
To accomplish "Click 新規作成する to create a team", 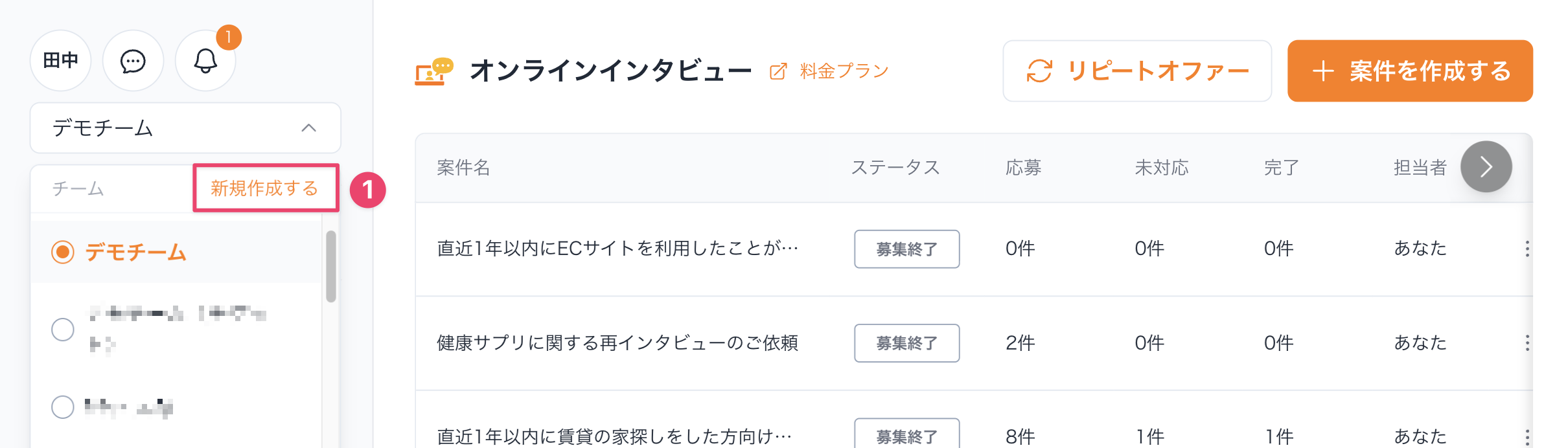I will 265,188.
